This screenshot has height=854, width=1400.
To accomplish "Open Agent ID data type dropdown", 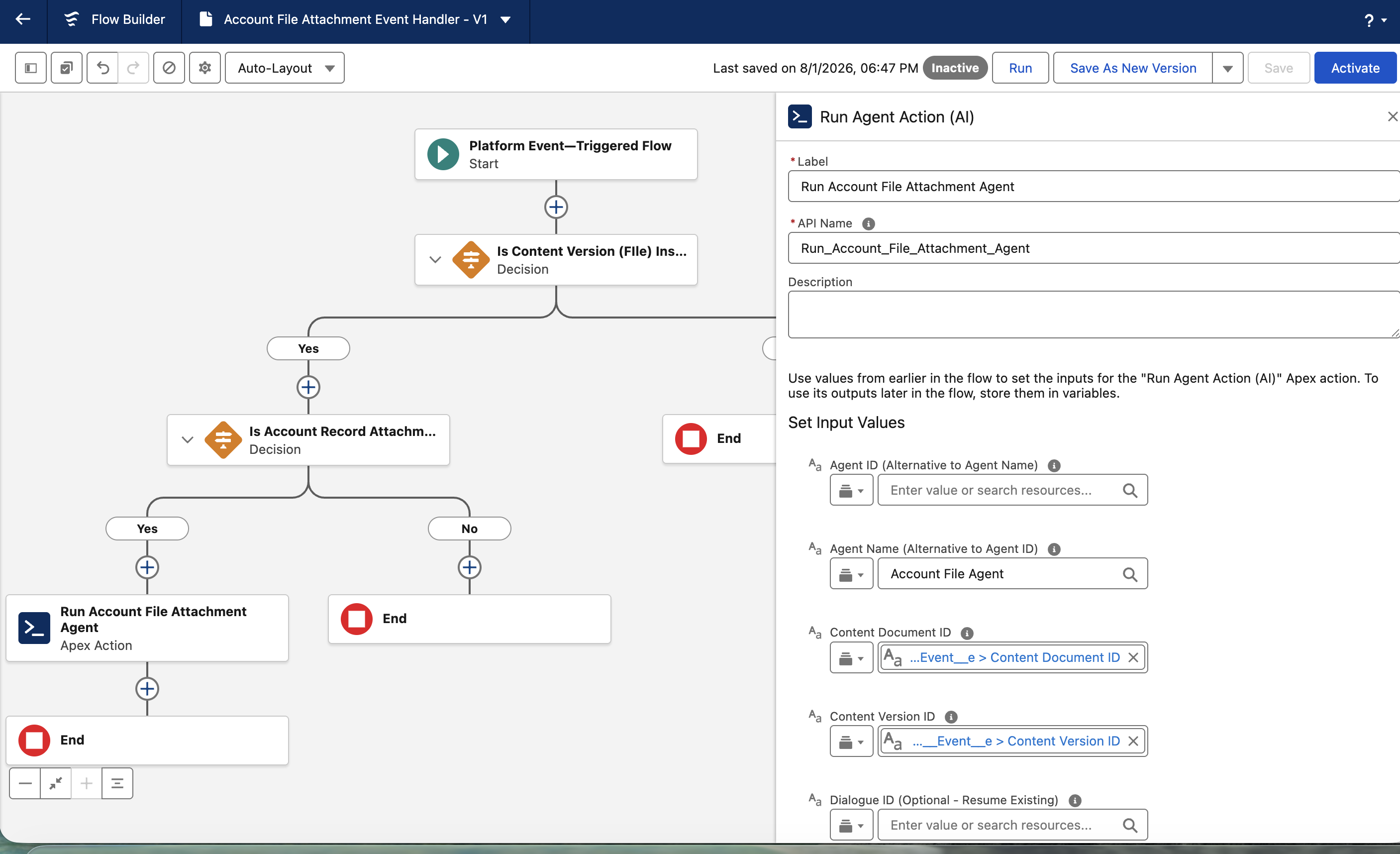I will point(851,490).
